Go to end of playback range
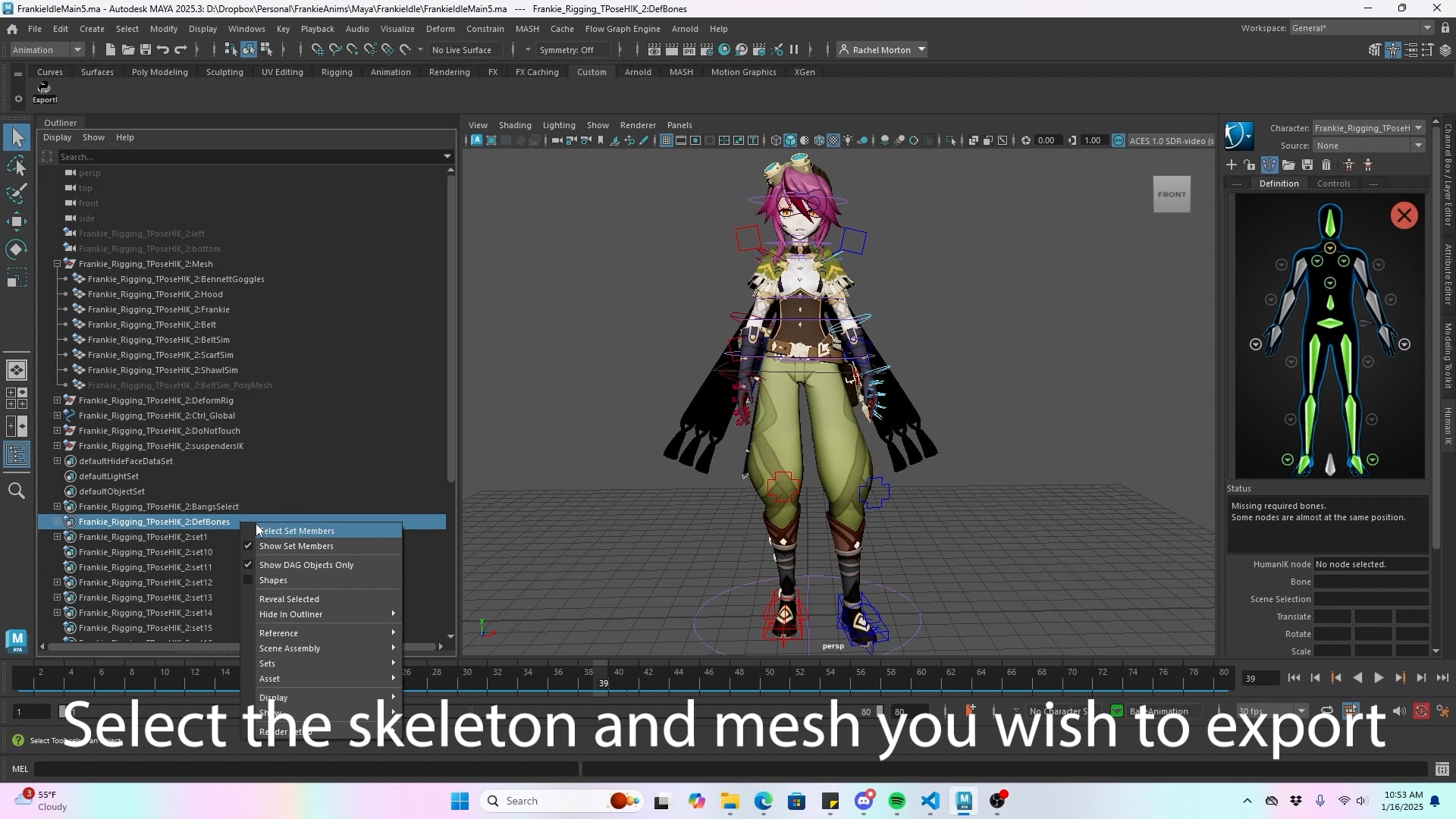 1442,678
